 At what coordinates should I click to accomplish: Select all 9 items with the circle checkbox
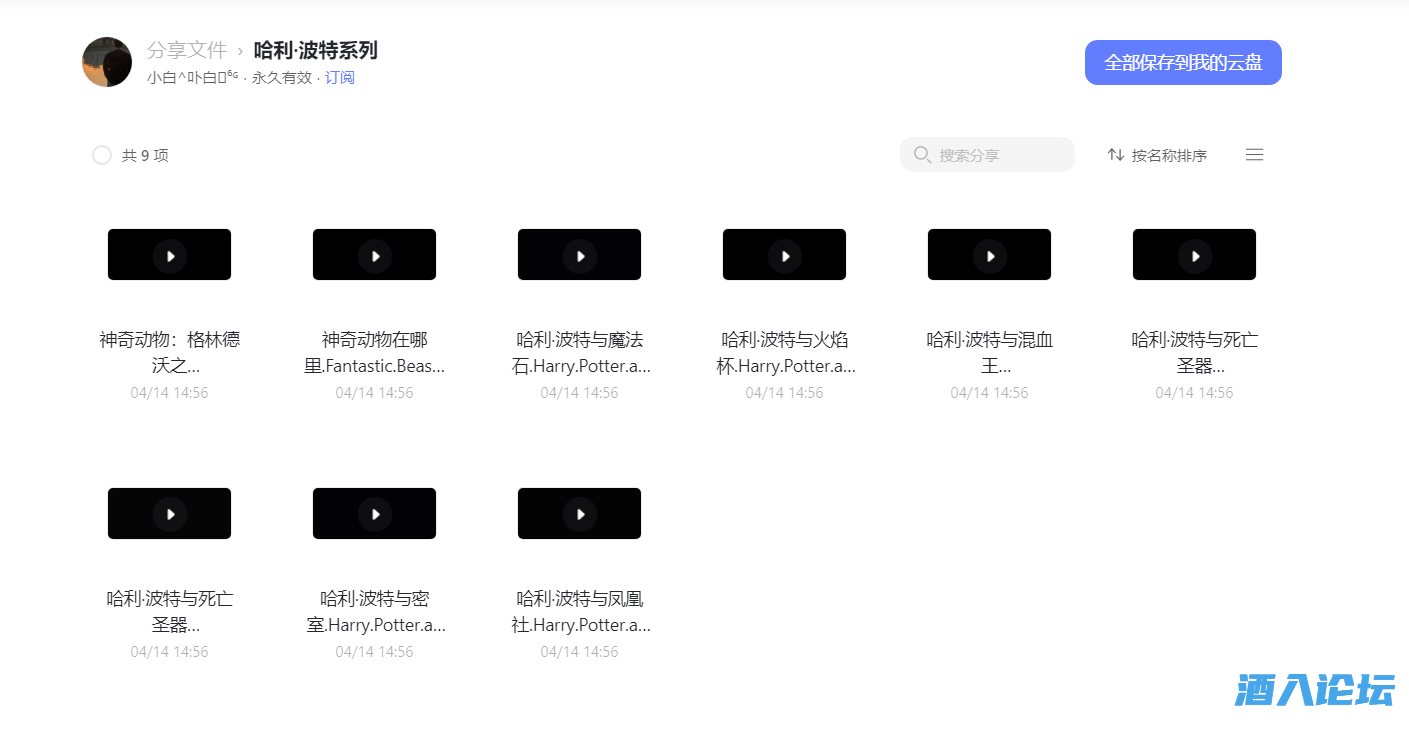point(101,155)
